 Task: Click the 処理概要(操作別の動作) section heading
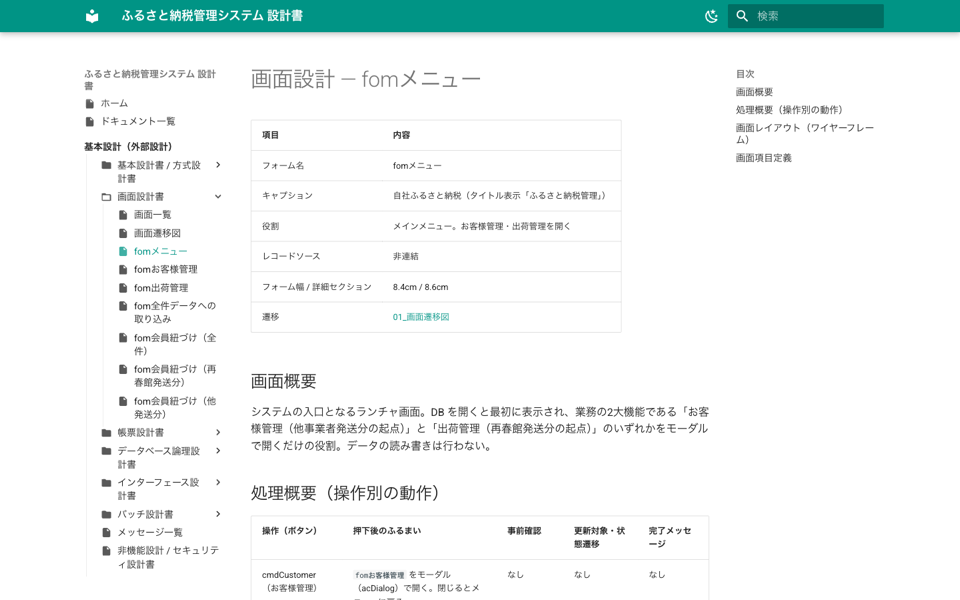coord(345,493)
